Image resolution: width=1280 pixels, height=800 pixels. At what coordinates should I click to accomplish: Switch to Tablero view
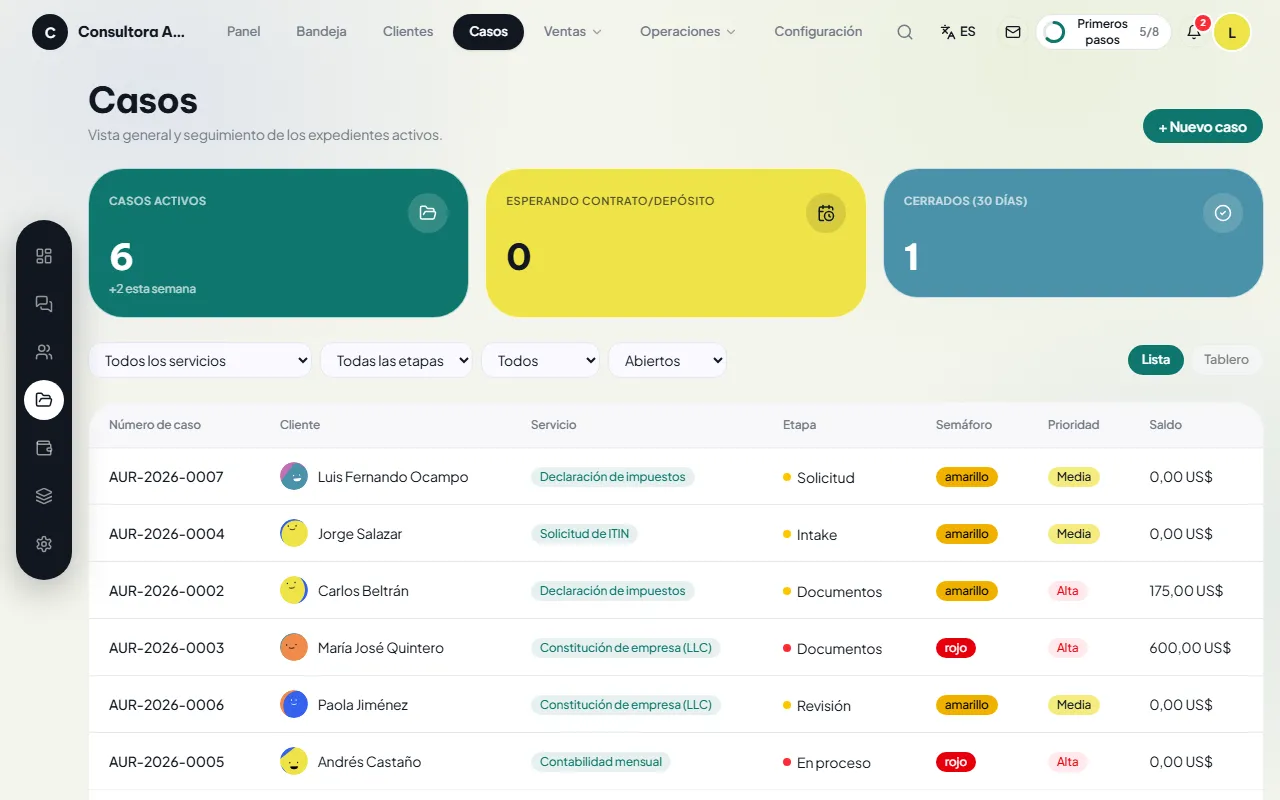1226,360
